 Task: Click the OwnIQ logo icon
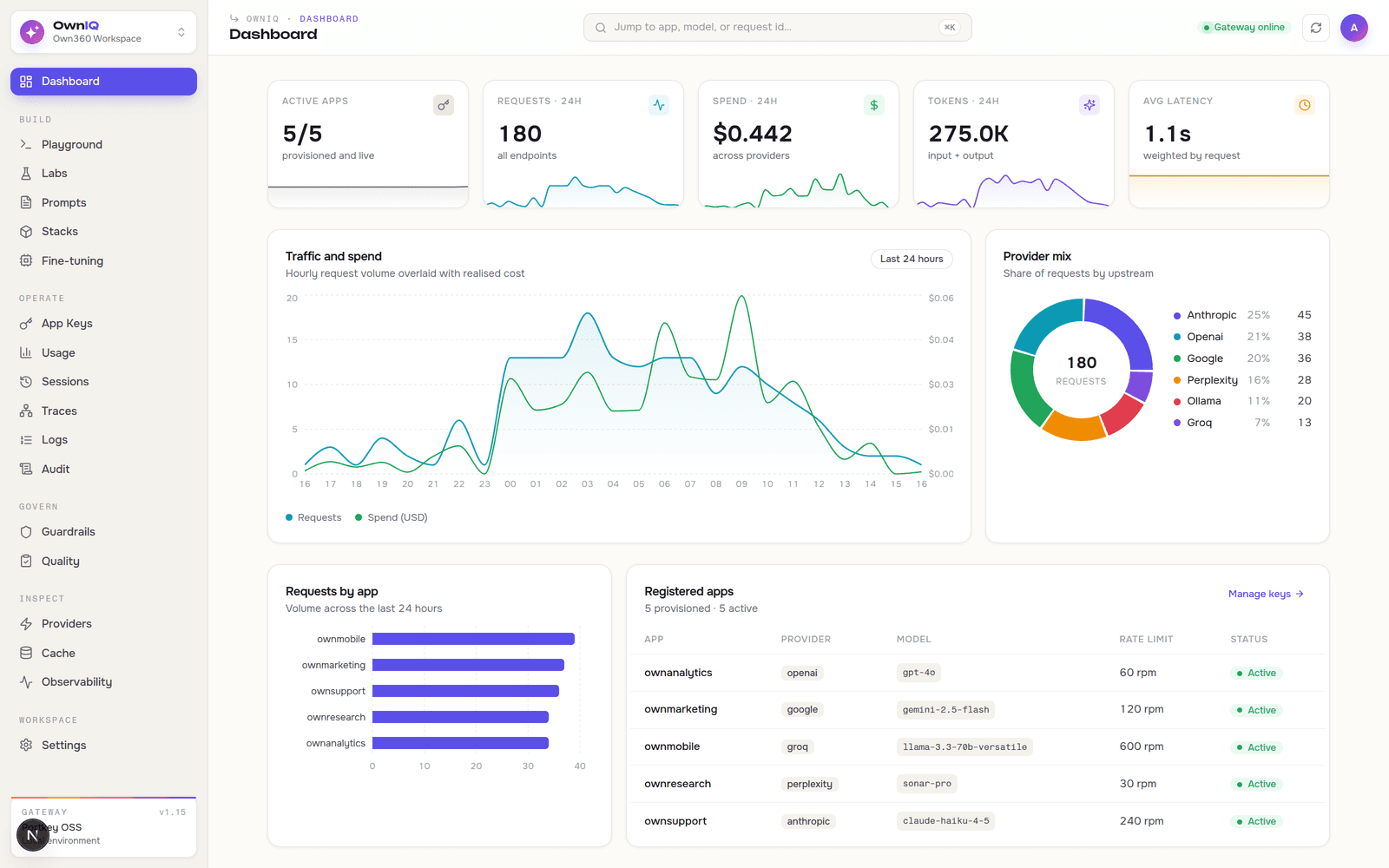click(32, 32)
